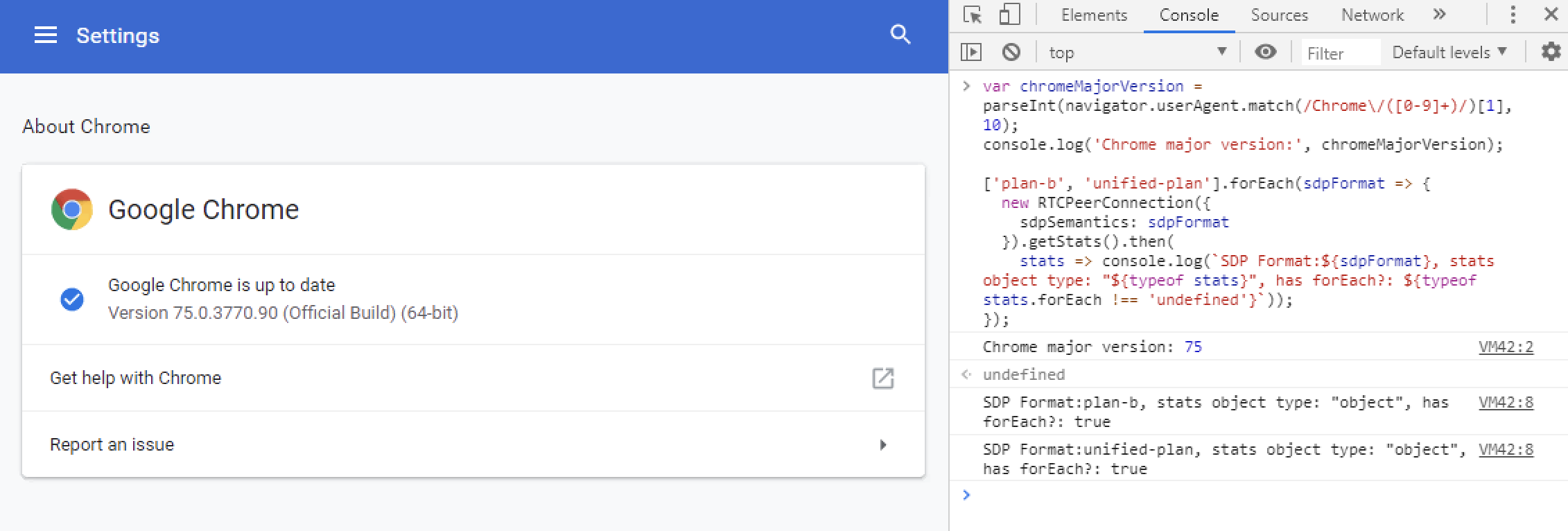
Task: Click the entered code block's input arrow
Action: [x=966, y=86]
